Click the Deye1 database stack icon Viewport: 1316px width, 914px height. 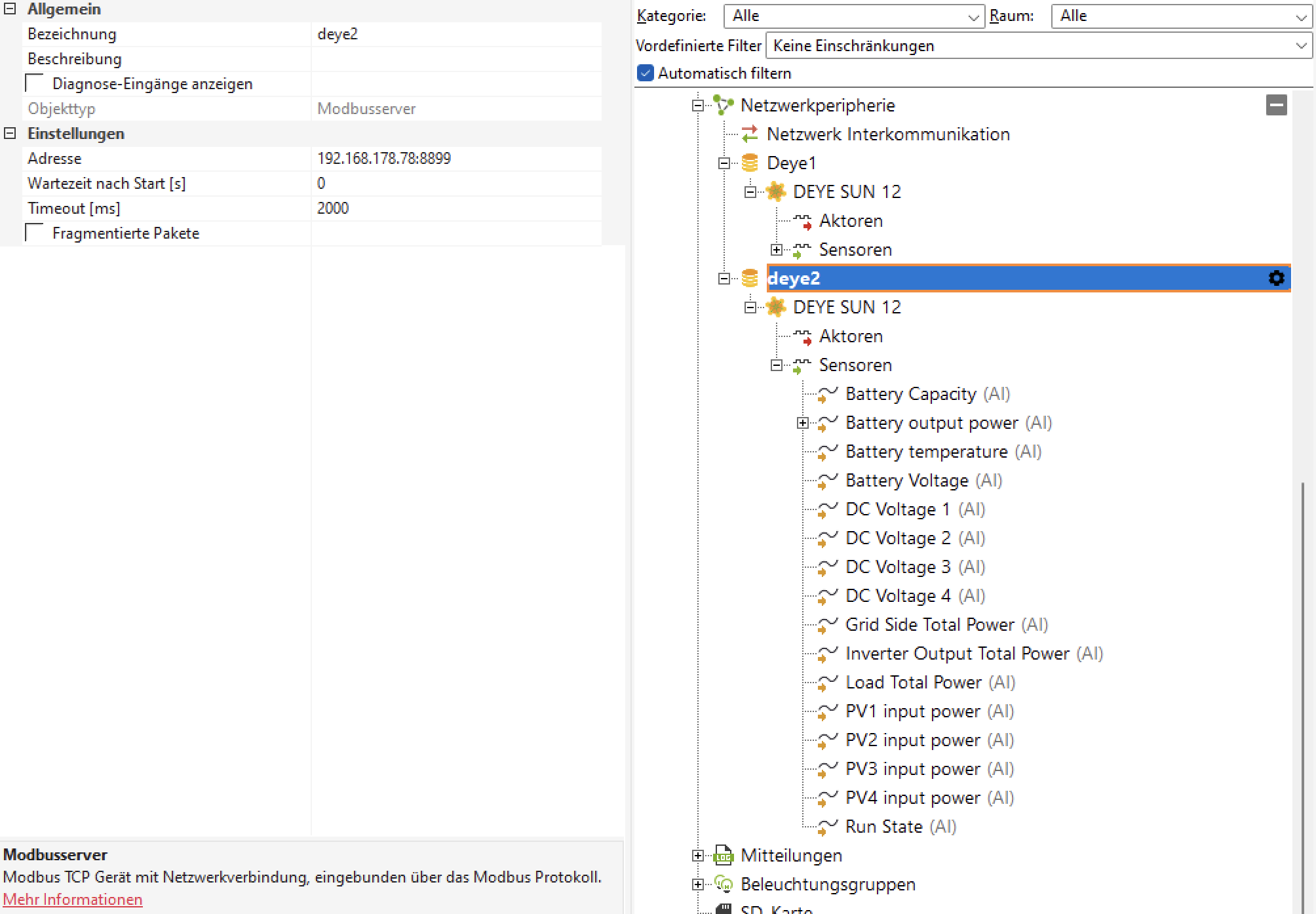pos(749,163)
